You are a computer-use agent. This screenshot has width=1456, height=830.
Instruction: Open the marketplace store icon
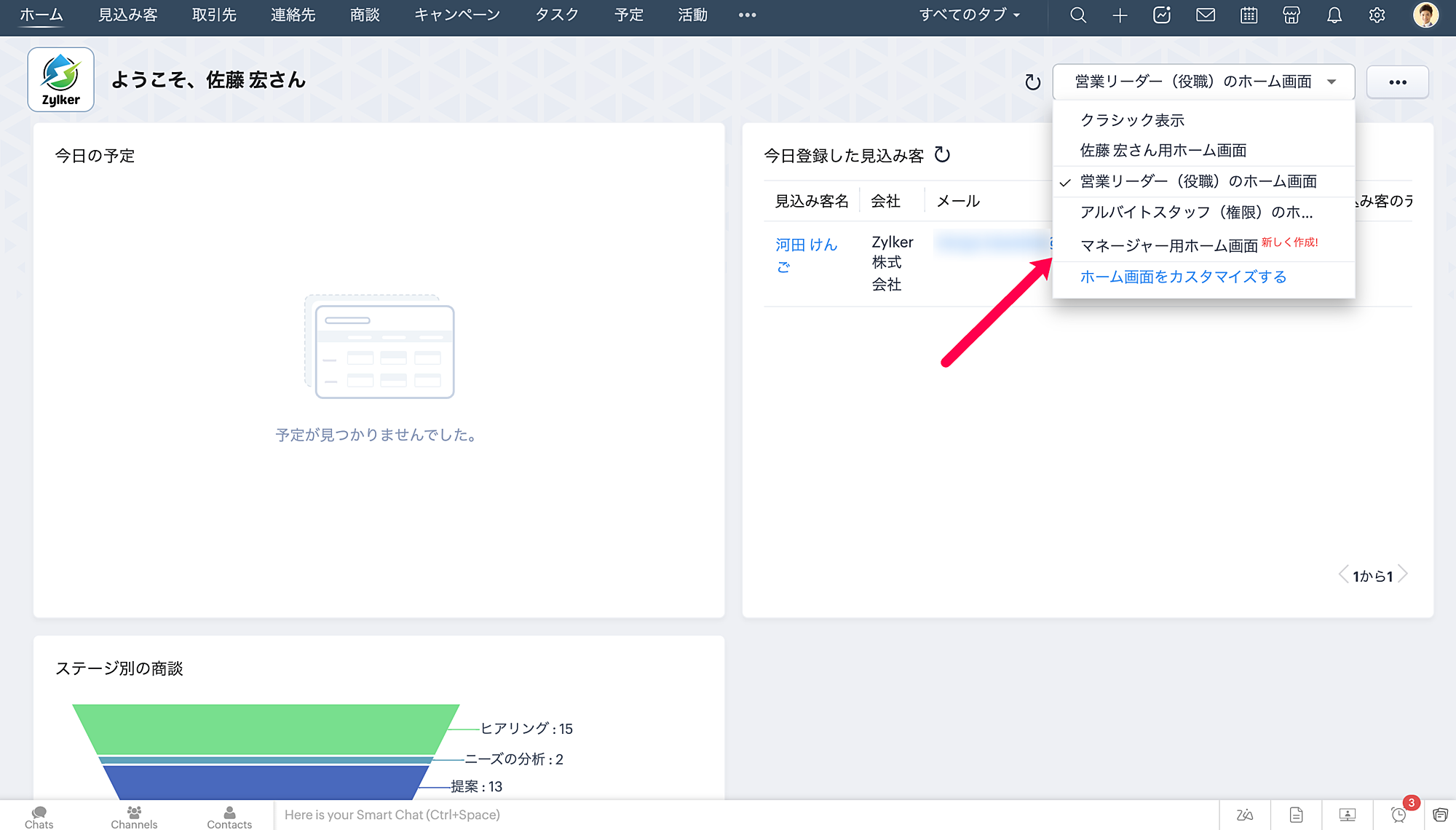pyautogui.click(x=1291, y=15)
